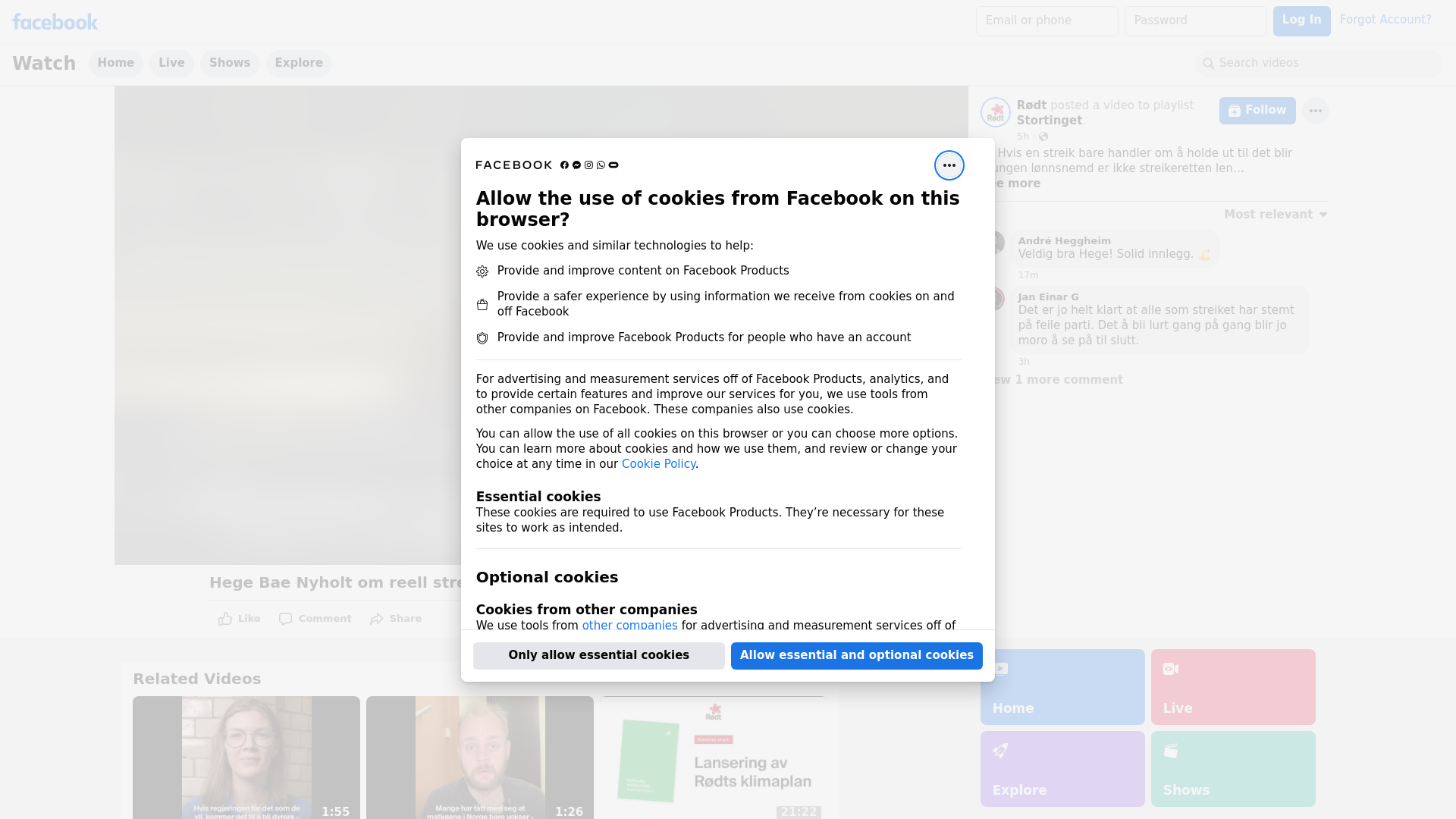Image resolution: width=1456 pixels, height=819 pixels.
Task: Click the public globe icon on the post
Action: pos(1043,136)
